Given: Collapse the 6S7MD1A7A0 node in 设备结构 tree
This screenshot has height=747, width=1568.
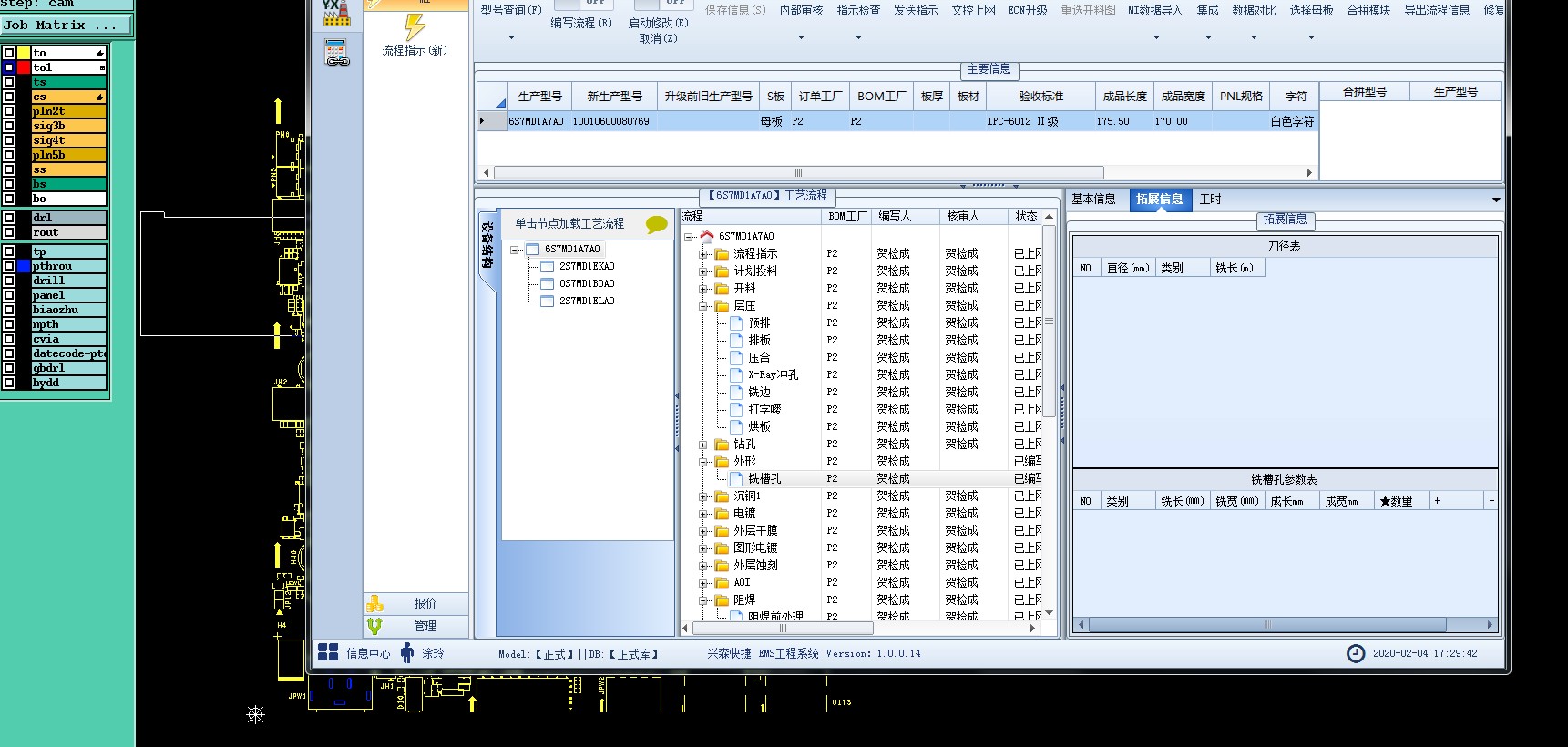Looking at the screenshot, I should 515,250.
